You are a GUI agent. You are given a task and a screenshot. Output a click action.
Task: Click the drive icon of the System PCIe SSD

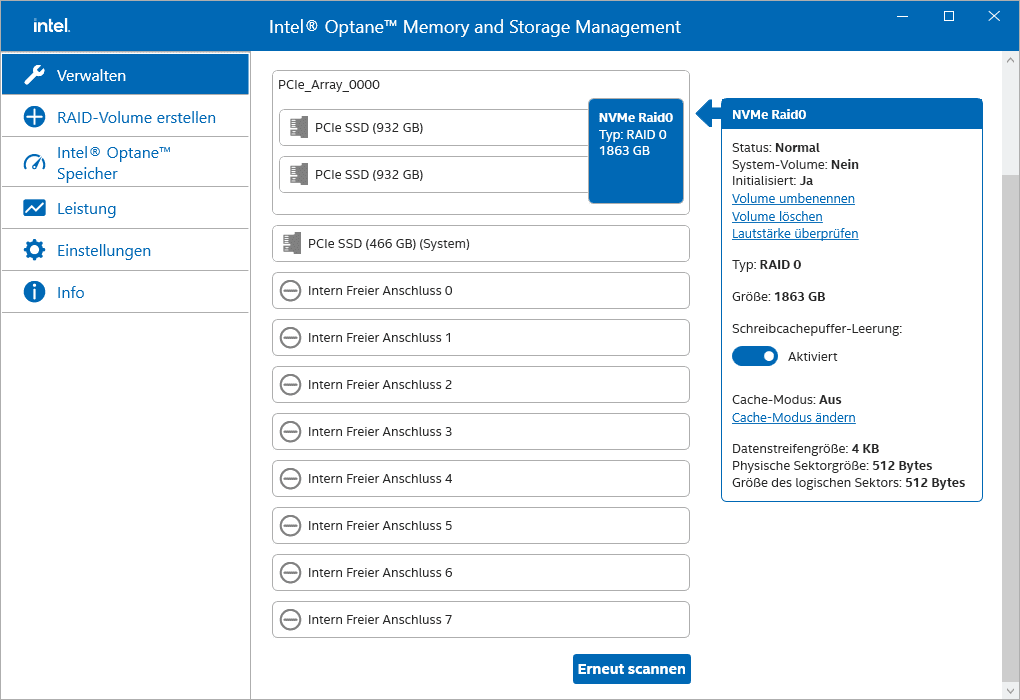pos(292,243)
